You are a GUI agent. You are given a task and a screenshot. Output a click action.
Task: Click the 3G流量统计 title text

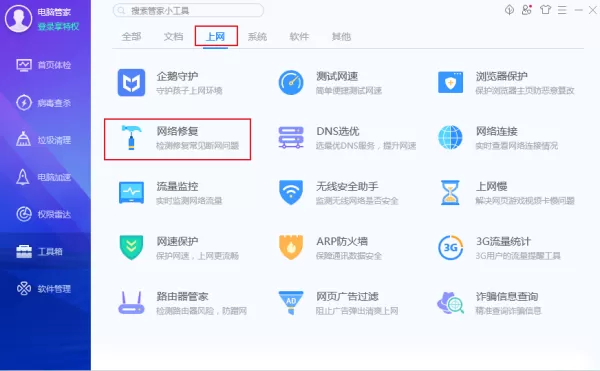(503, 242)
